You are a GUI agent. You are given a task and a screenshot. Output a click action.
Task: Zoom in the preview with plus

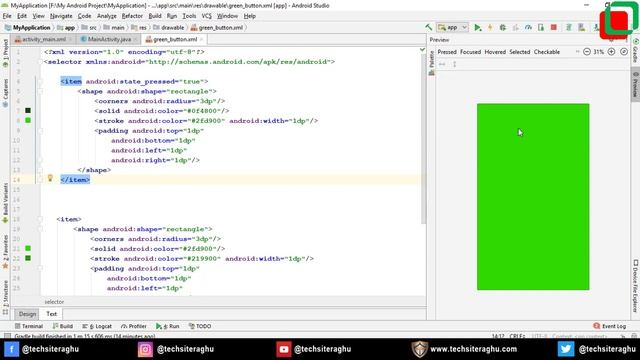coord(611,52)
